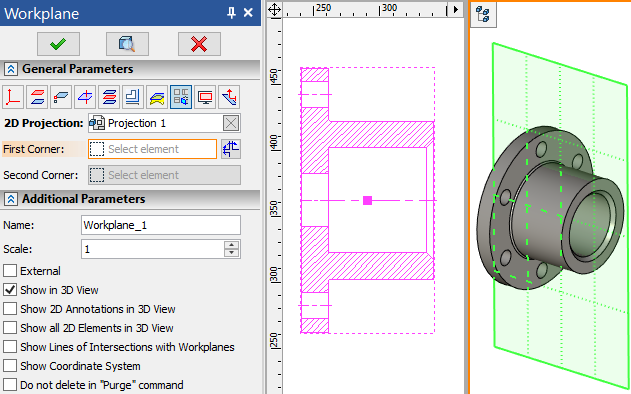Confirm the workplane with the green checkmark
Viewport: 631px width, 394px height.
click(x=58, y=44)
